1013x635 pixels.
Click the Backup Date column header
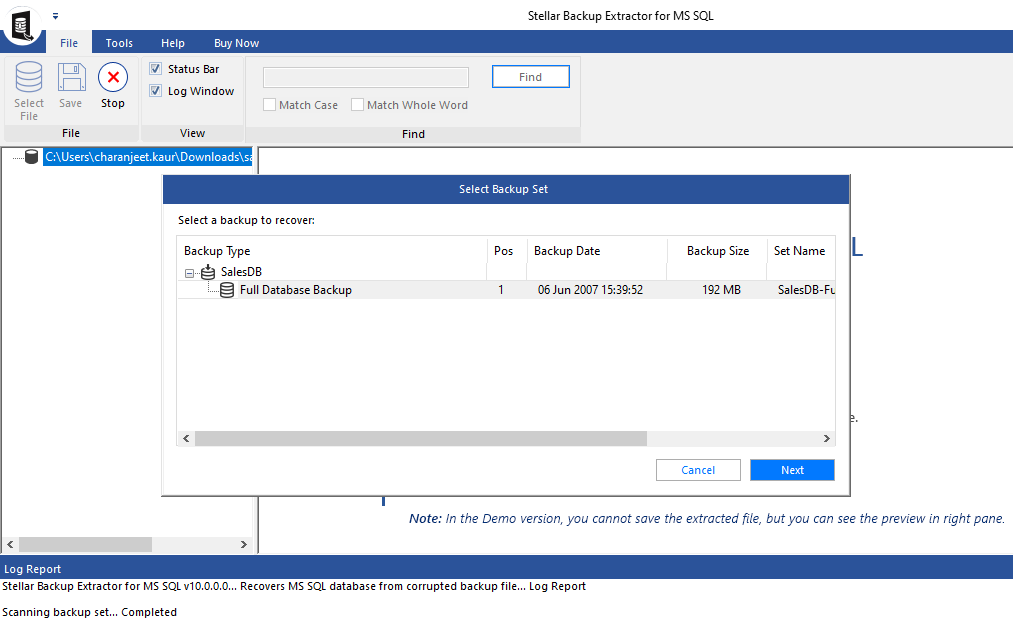tap(597, 251)
